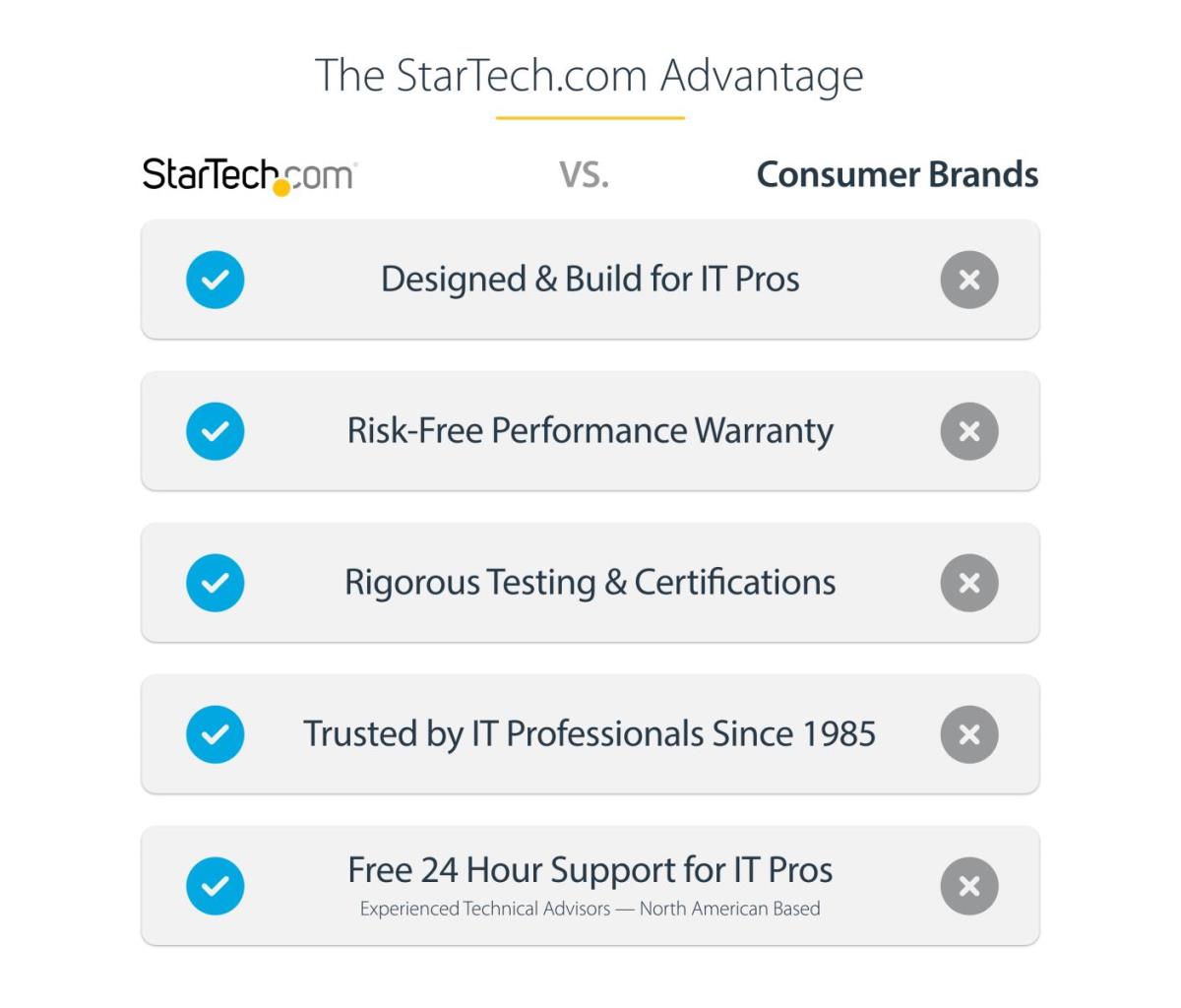Click Free 24 Hour Support for IT Pros text
1181x1008 pixels.
click(590, 870)
